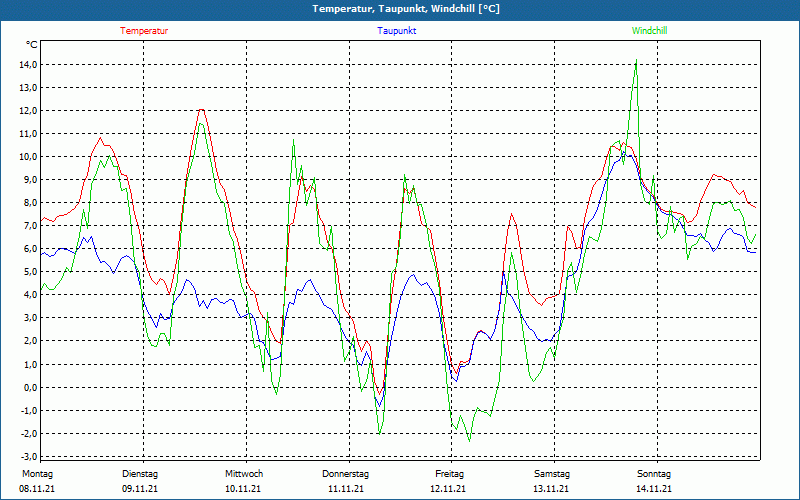The width and height of the screenshot is (800, 500).
Task: Click the 14.11.21 date label
Action: tap(654, 489)
